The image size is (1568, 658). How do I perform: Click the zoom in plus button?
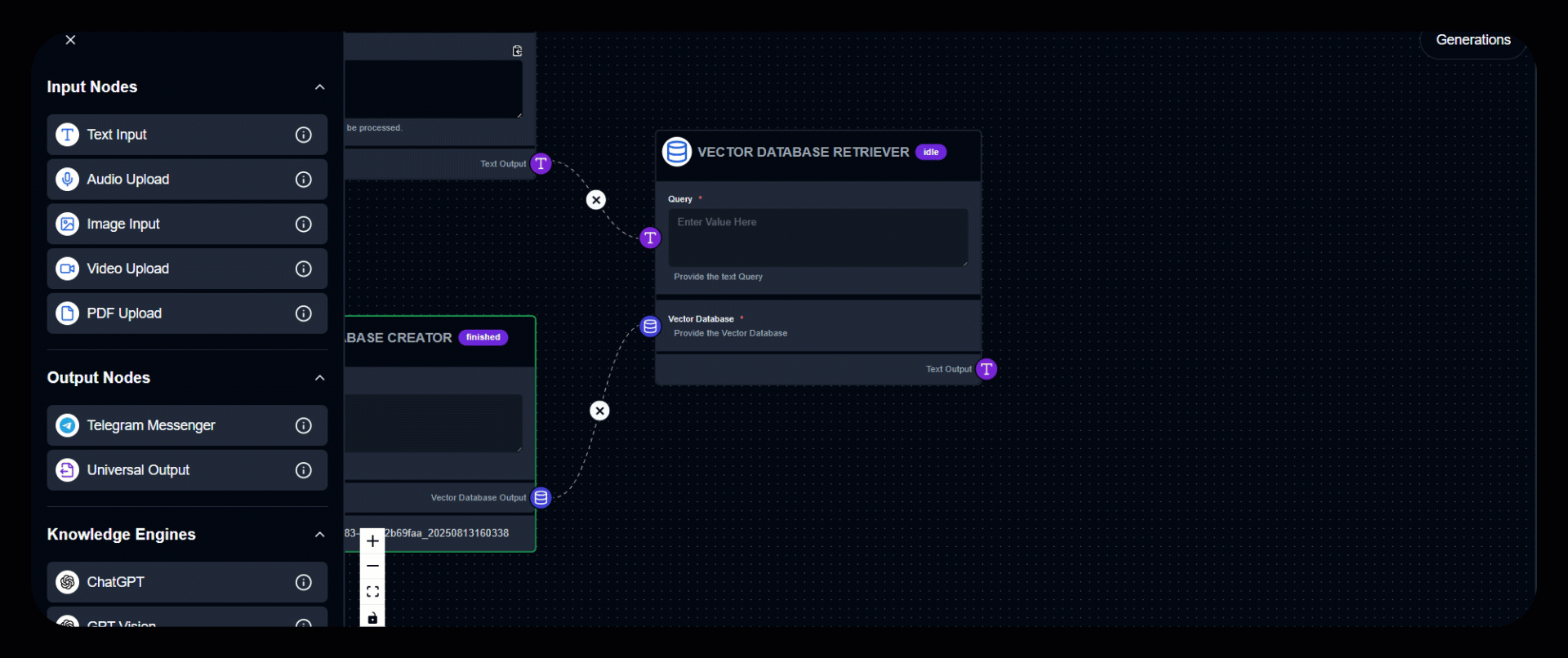point(372,541)
